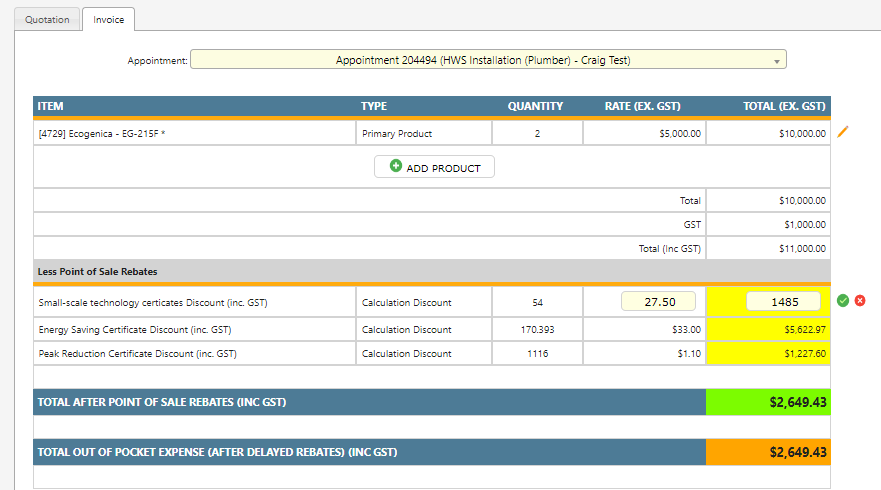Cancel rebate edit with red X icon
This screenshot has width=881, height=490.
[860, 301]
